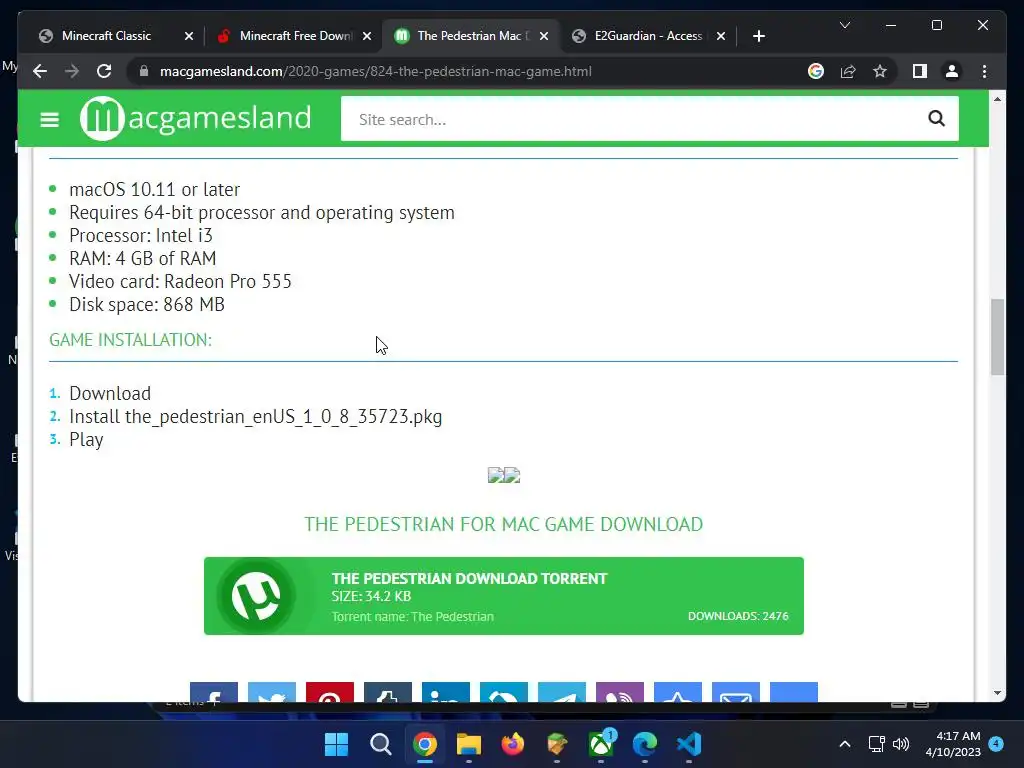This screenshot has width=1024, height=768.
Task: Open Chrome side panel
Action: pos(920,71)
